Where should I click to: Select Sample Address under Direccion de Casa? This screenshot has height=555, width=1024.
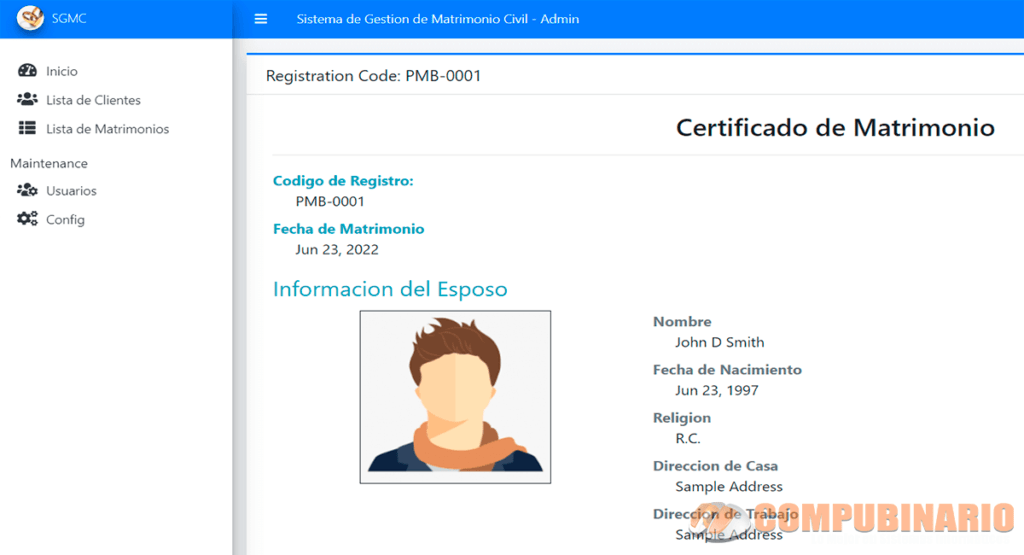point(729,486)
